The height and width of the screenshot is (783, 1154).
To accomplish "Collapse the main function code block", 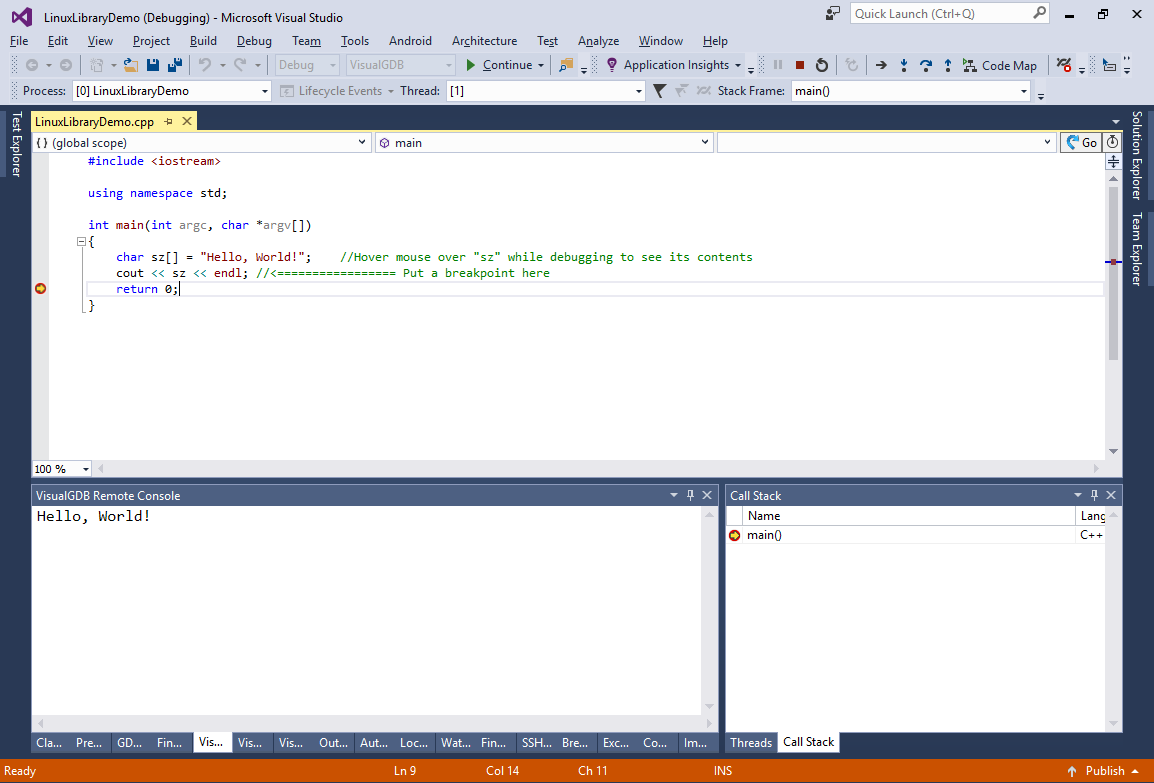I will click(81, 241).
